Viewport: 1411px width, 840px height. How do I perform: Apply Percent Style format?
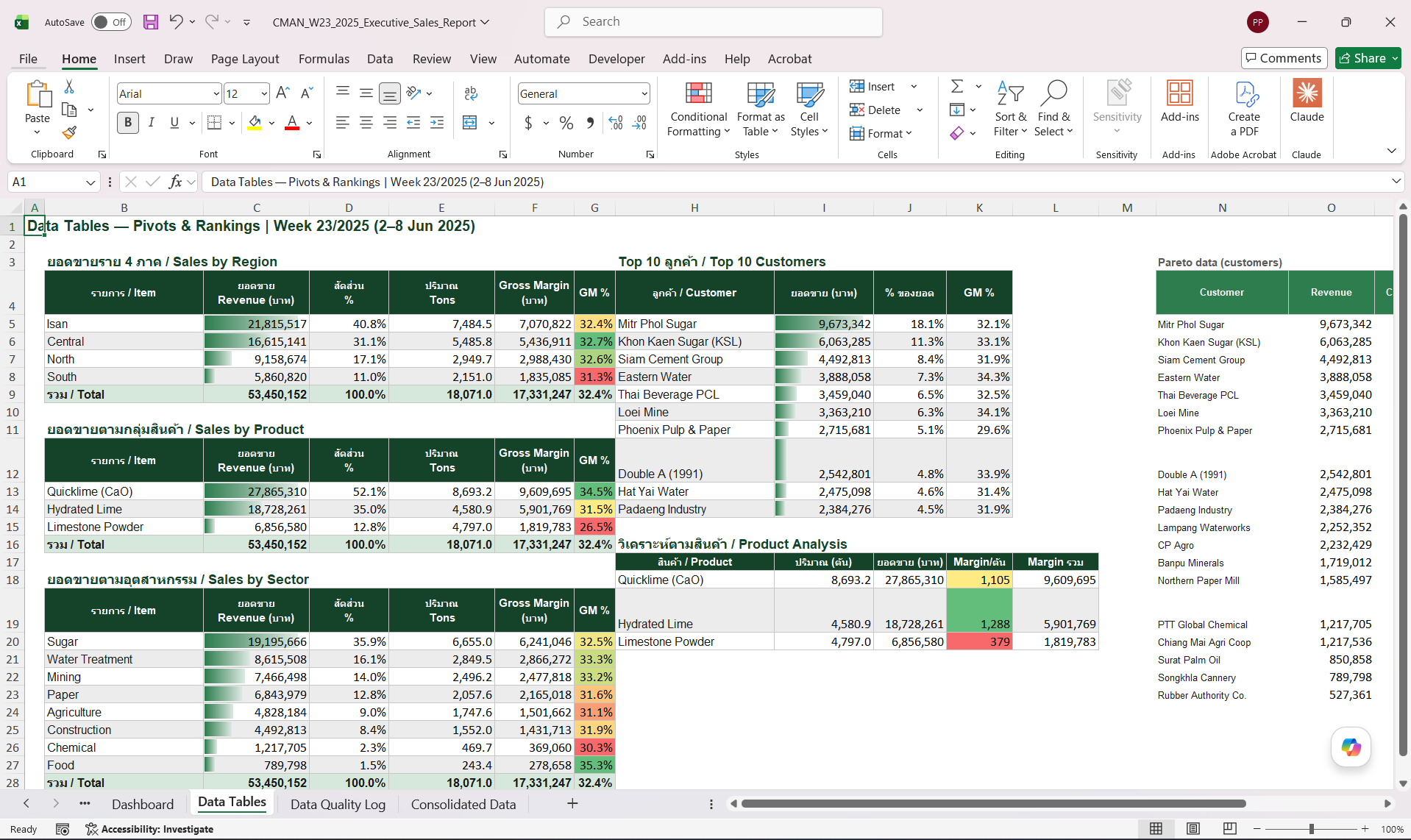tap(566, 123)
